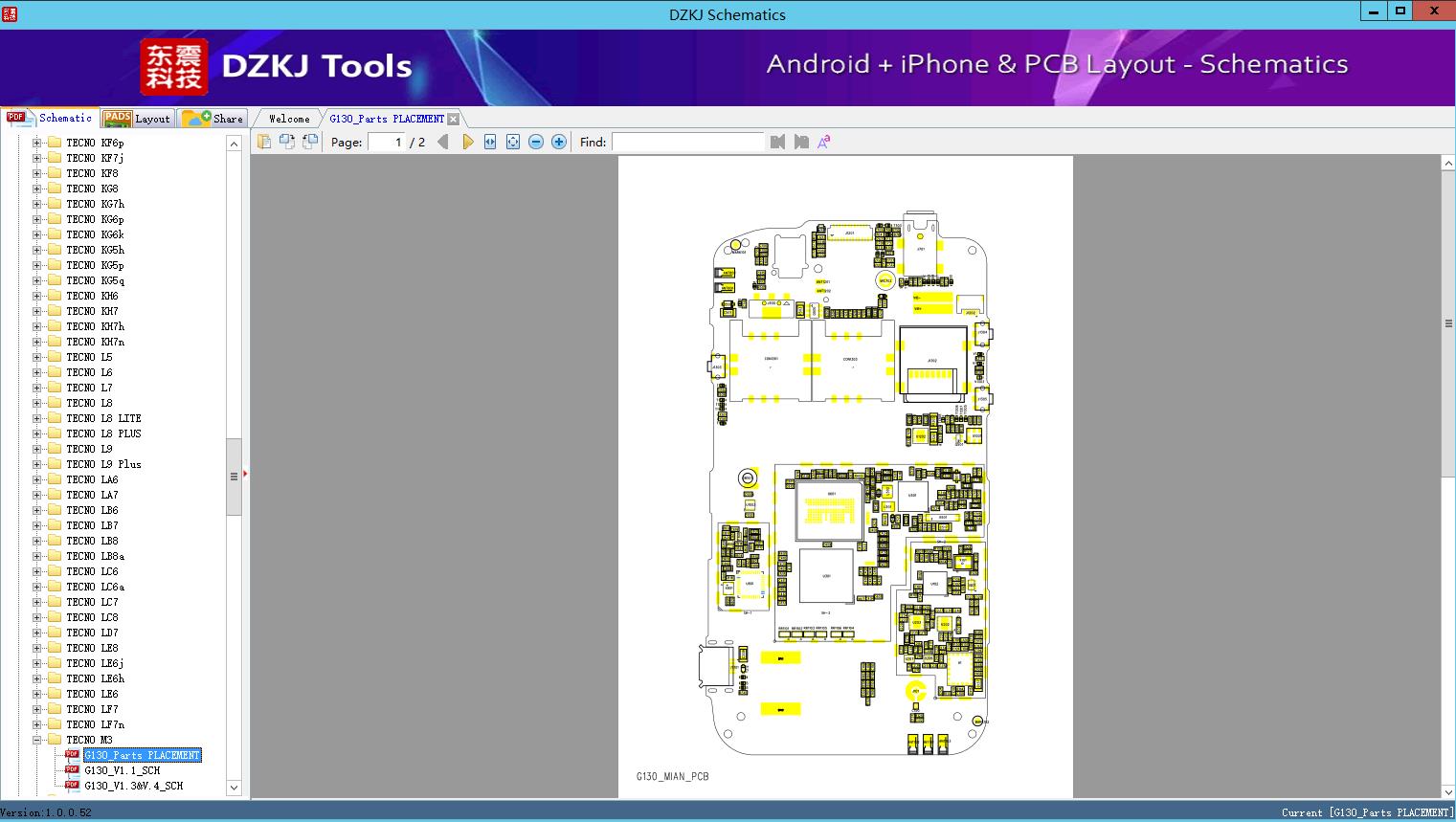1456x822 pixels.
Task: Type in the Find search field
Action: point(688,142)
